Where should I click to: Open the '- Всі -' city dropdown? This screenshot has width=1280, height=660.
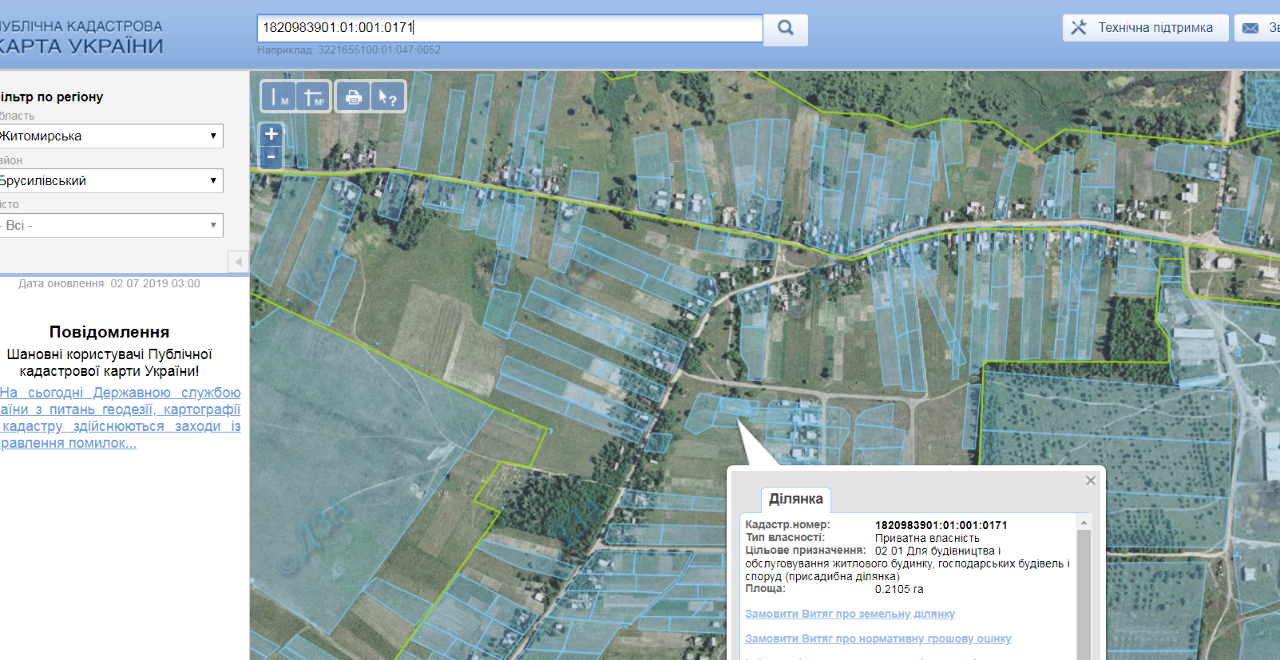tap(110, 226)
